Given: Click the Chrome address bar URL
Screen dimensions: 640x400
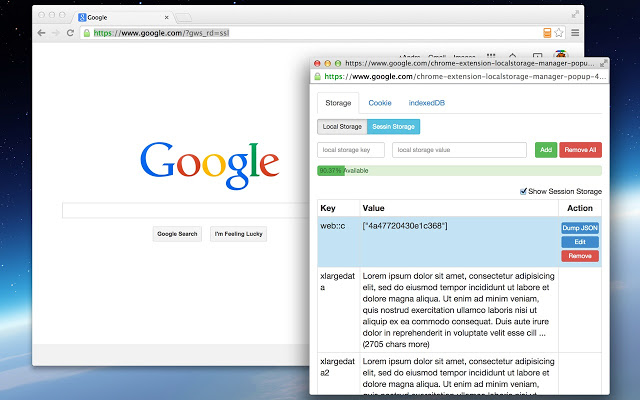Looking at the screenshot, I should click(161, 33).
